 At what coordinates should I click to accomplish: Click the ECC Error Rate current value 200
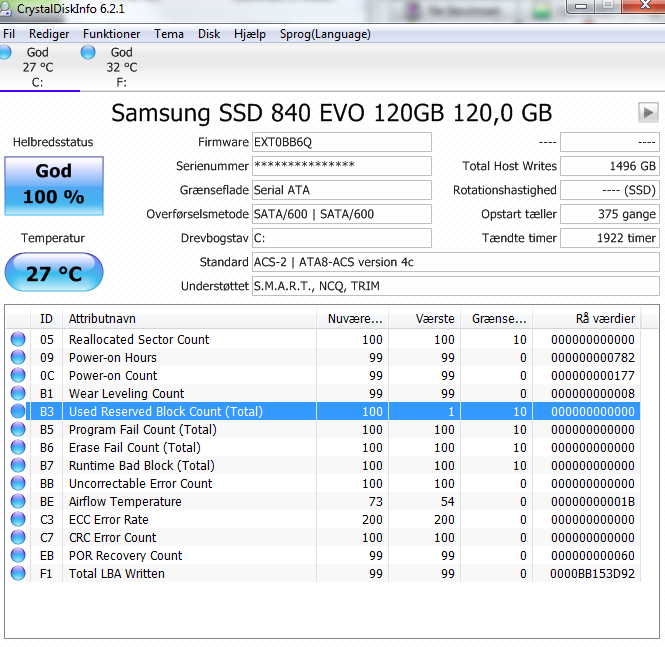tap(372, 519)
